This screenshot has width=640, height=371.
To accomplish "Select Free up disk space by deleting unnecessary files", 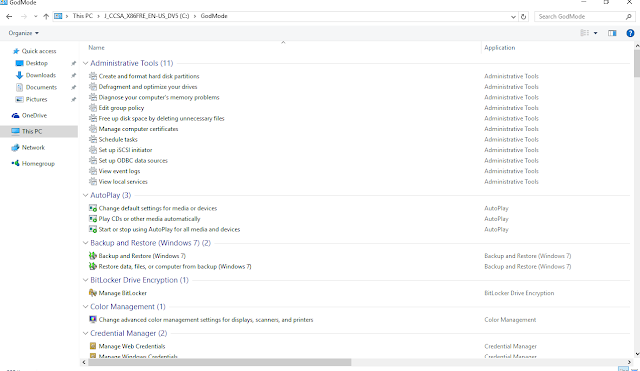I will click(x=161, y=118).
